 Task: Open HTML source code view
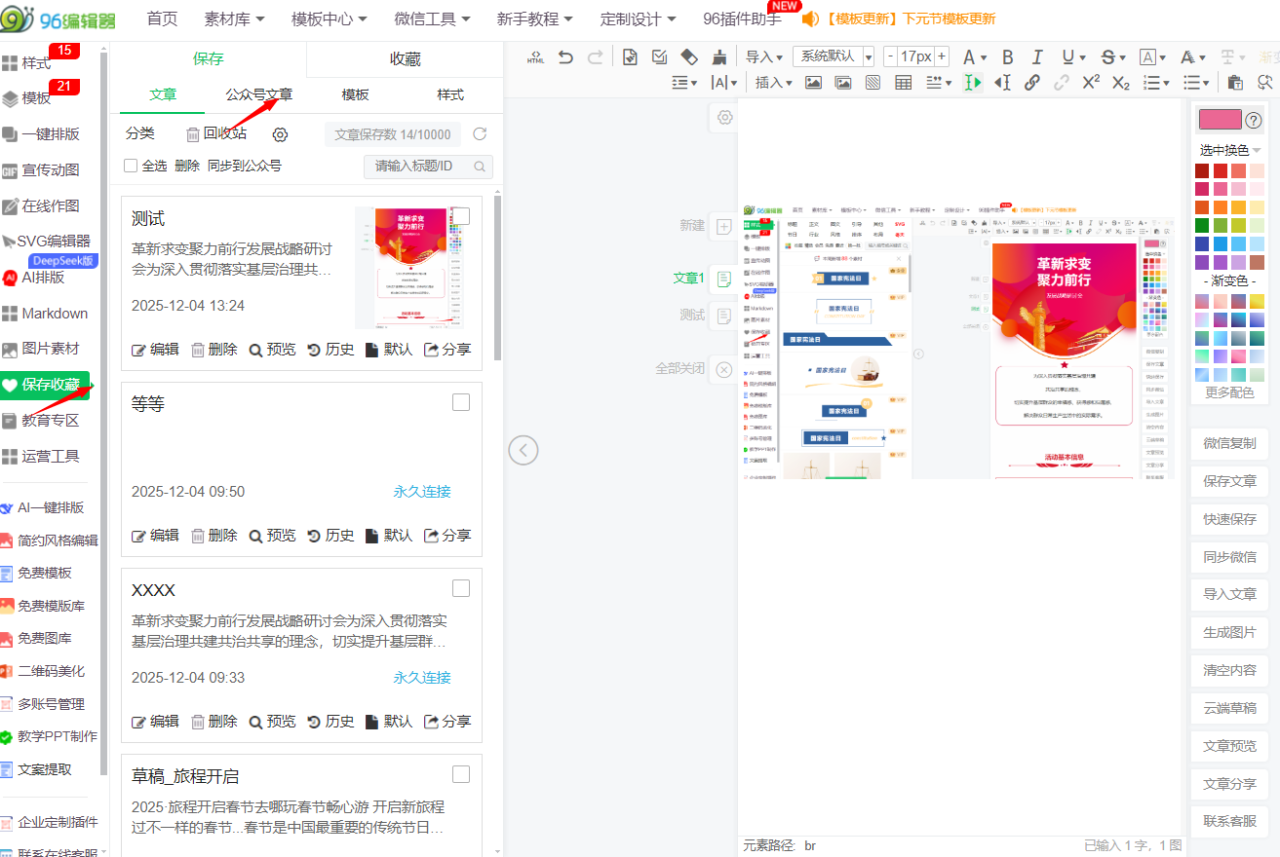[x=536, y=57]
